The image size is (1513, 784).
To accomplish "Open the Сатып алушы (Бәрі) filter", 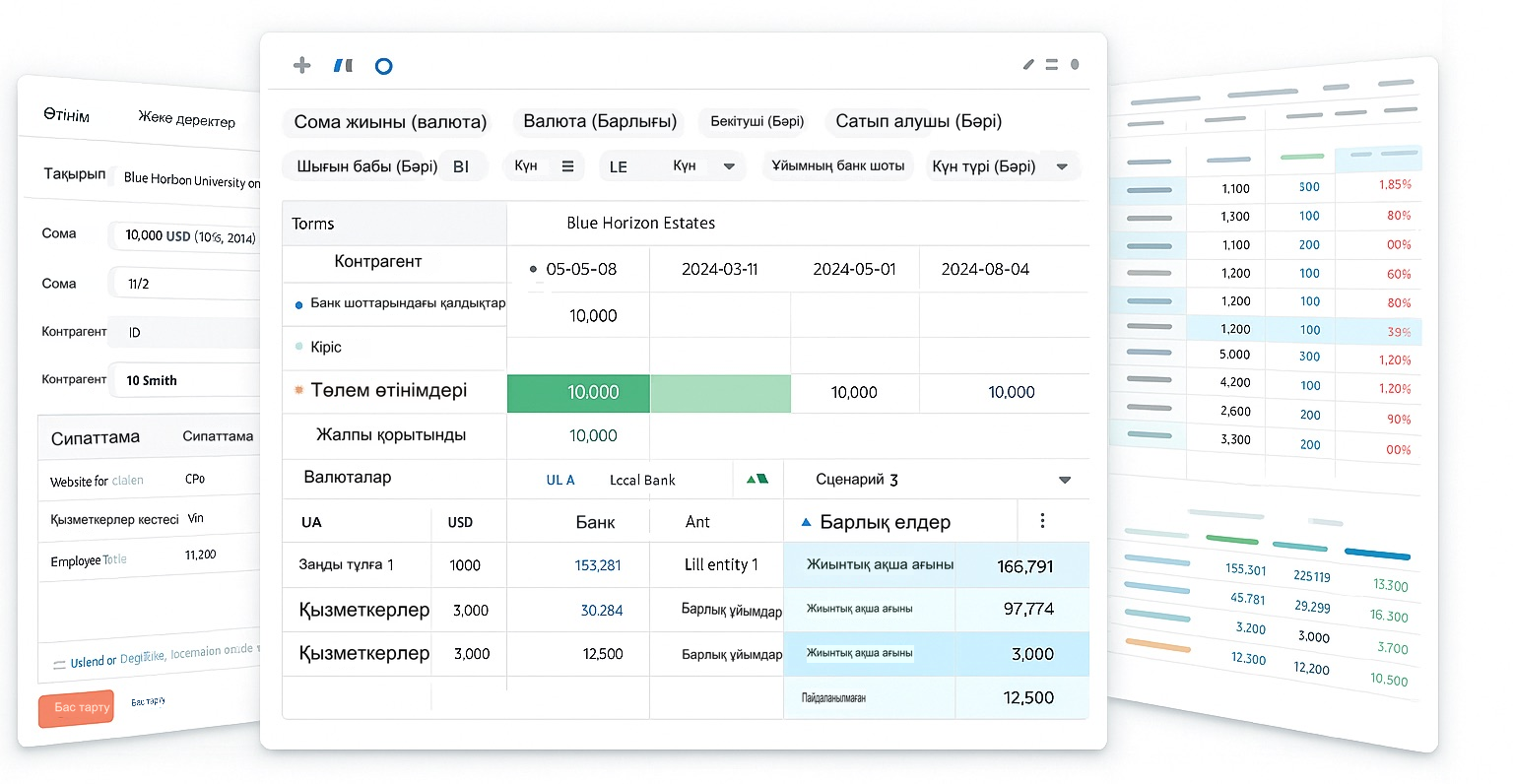I will coord(919,121).
